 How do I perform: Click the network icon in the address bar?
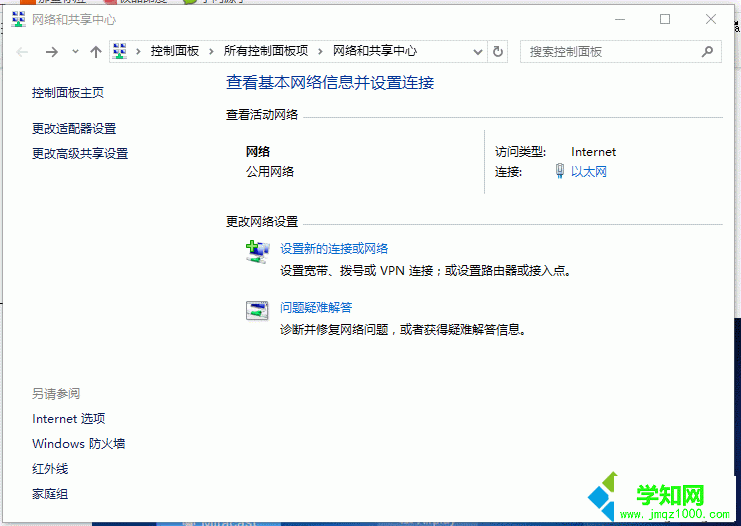[120, 51]
